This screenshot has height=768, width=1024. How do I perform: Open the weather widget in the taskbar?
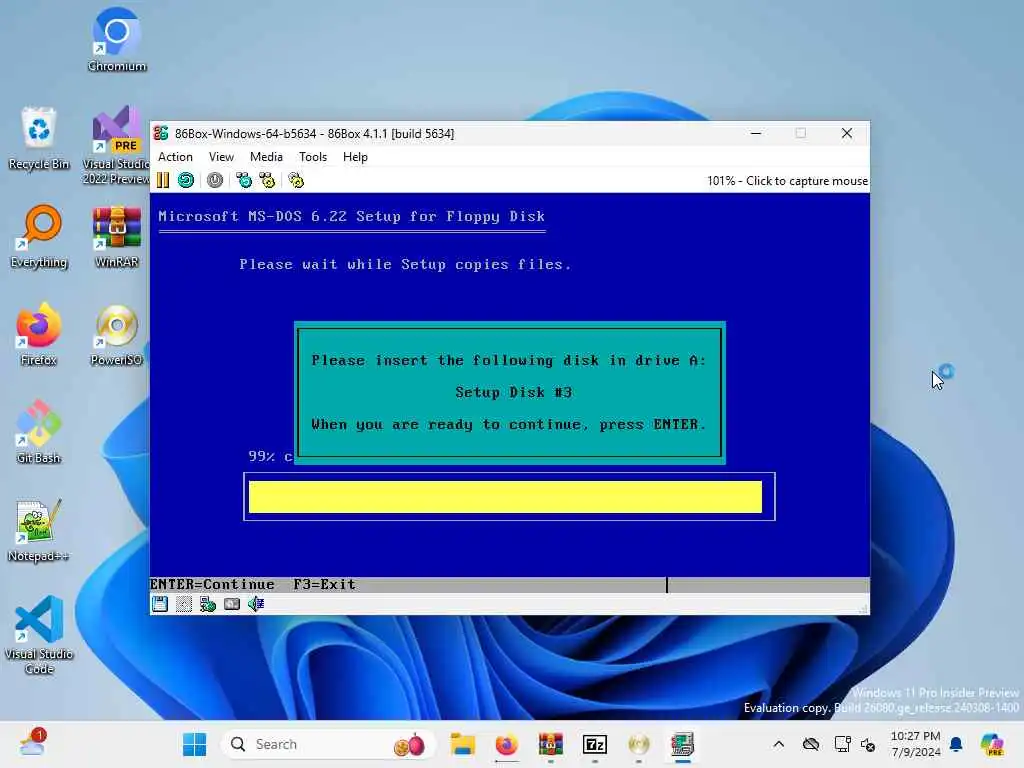coord(33,743)
